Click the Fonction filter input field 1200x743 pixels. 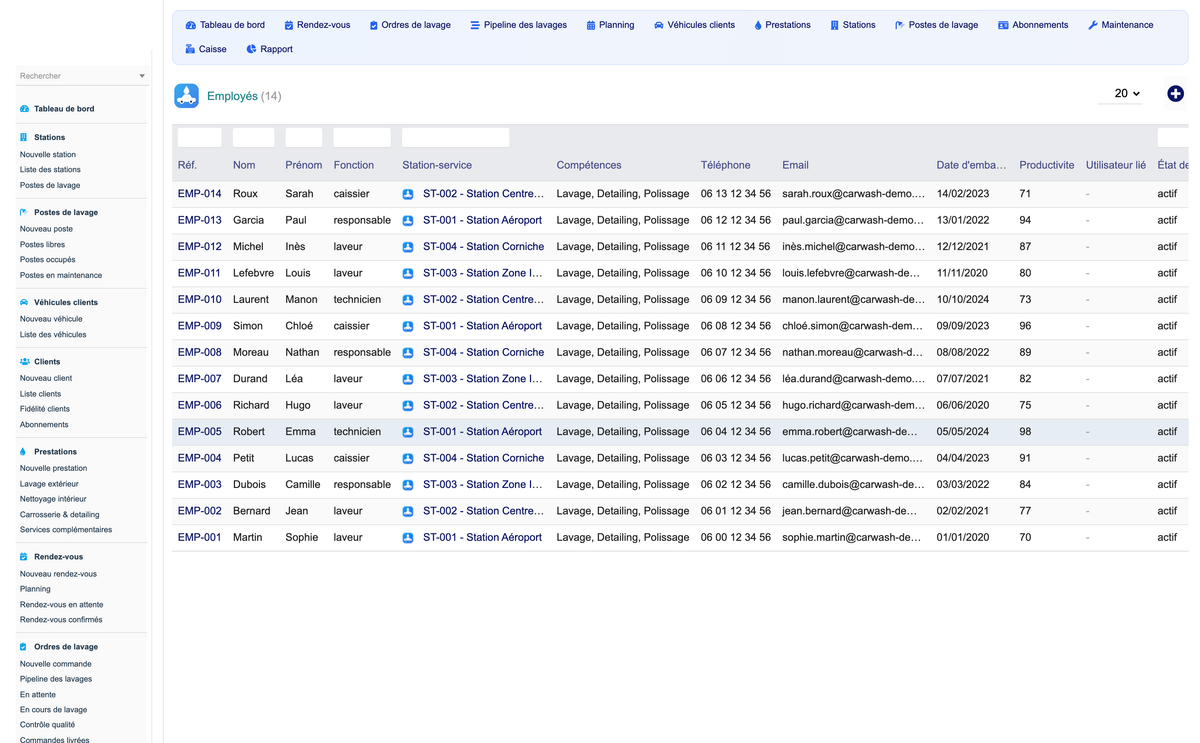[362, 137]
